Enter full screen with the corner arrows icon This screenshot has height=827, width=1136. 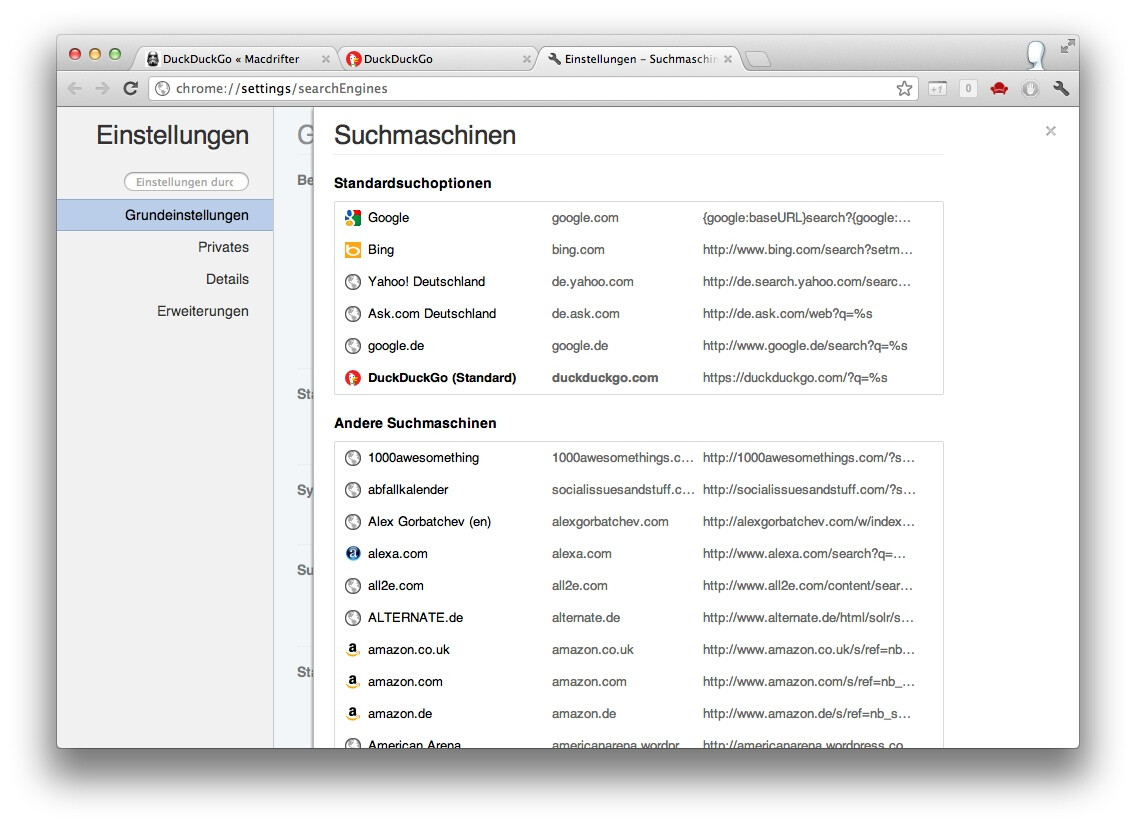[1068, 46]
